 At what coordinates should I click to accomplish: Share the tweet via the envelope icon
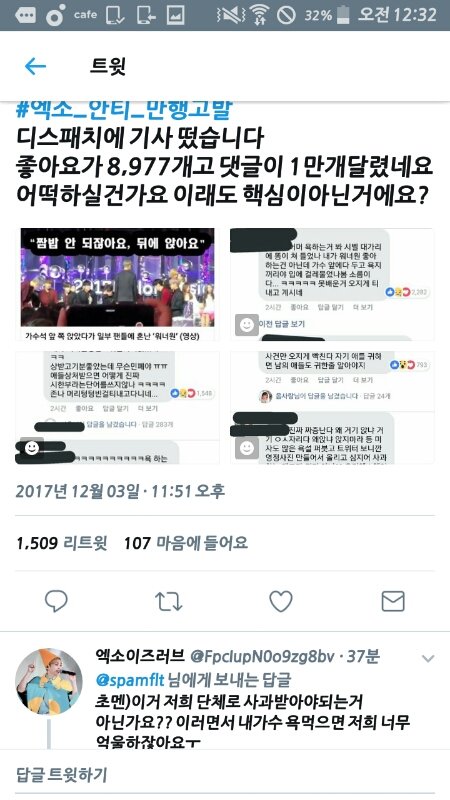pos(393,602)
